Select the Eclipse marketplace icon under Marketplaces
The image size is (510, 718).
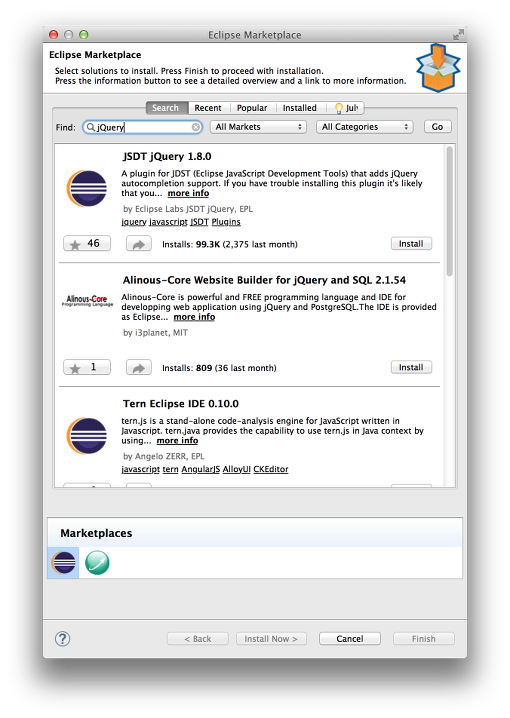64,563
